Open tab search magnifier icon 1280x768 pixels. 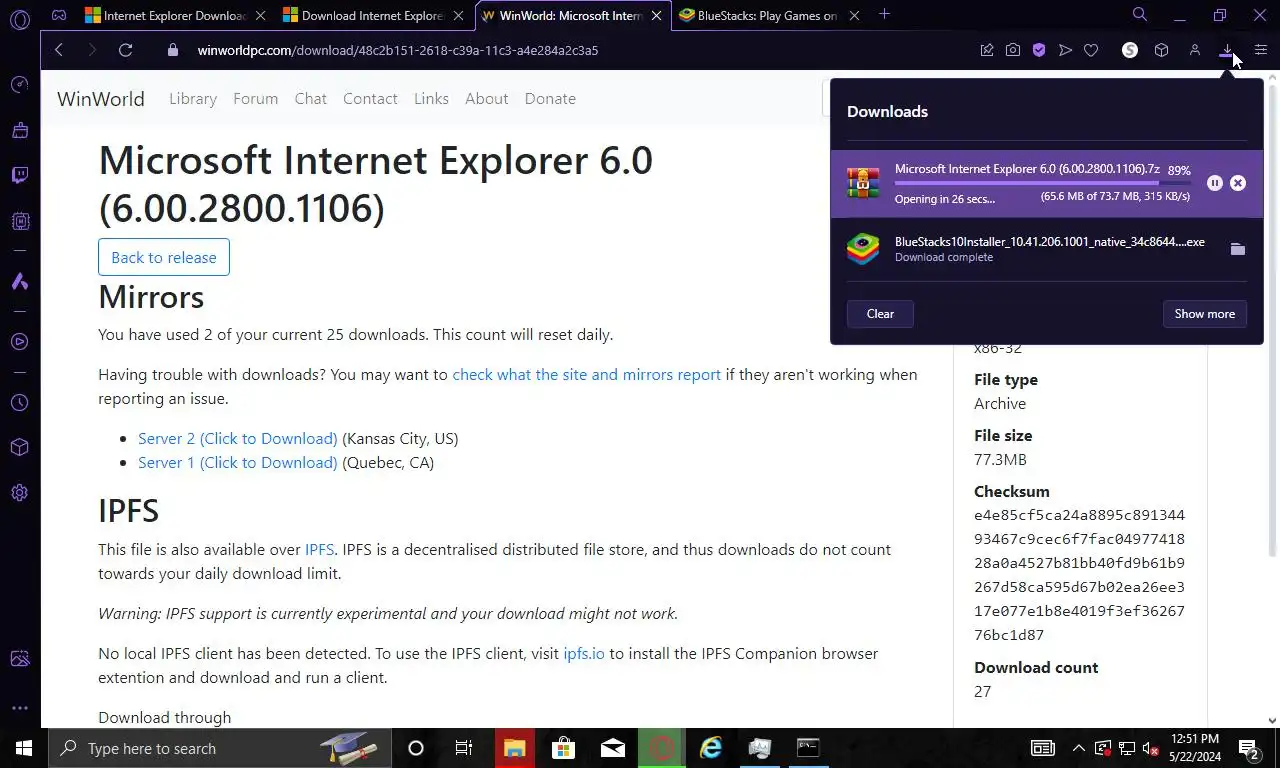point(1139,15)
